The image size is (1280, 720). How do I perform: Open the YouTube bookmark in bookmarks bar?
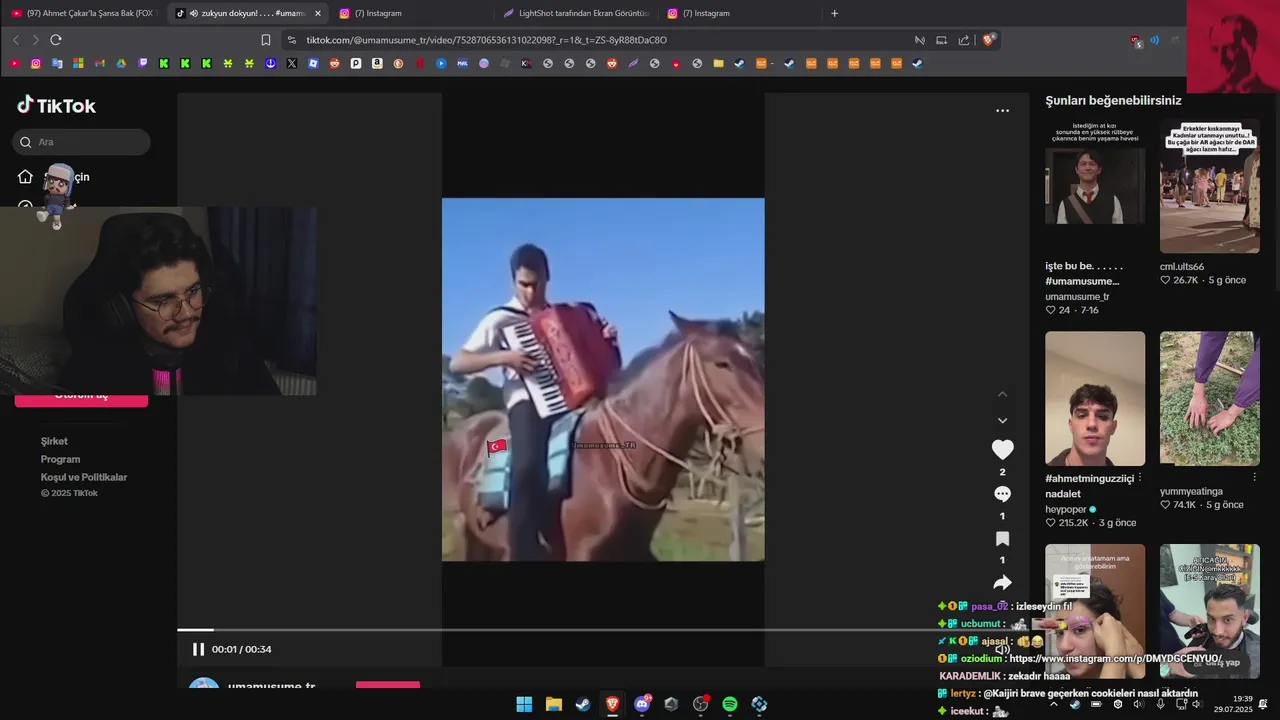coord(14,63)
